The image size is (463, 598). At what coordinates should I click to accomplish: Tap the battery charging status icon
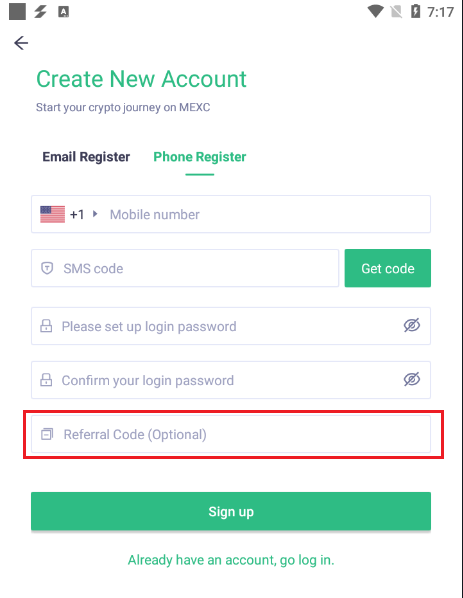click(x=415, y=11)
